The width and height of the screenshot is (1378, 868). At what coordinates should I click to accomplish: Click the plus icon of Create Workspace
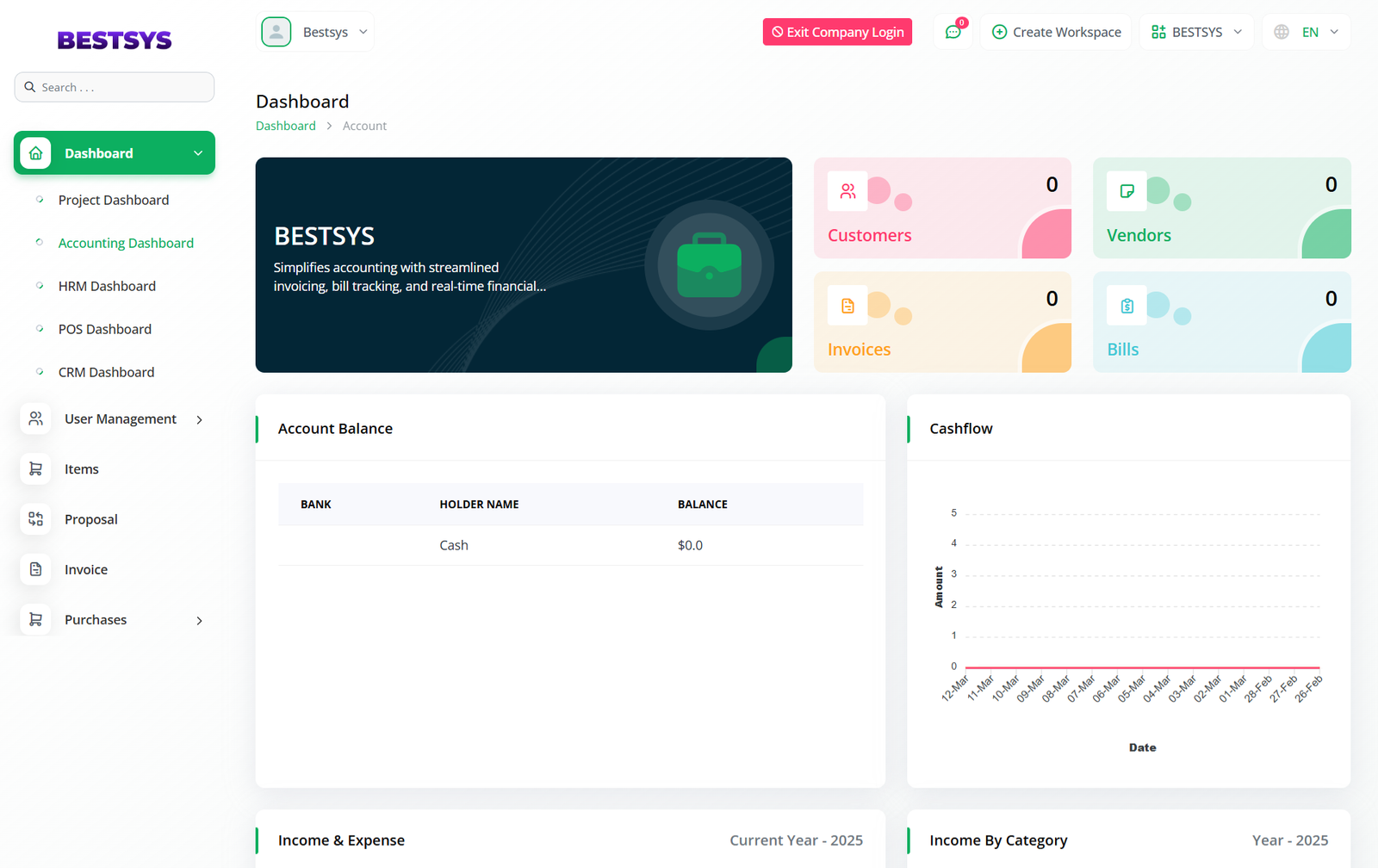click(x=999, y=32)
